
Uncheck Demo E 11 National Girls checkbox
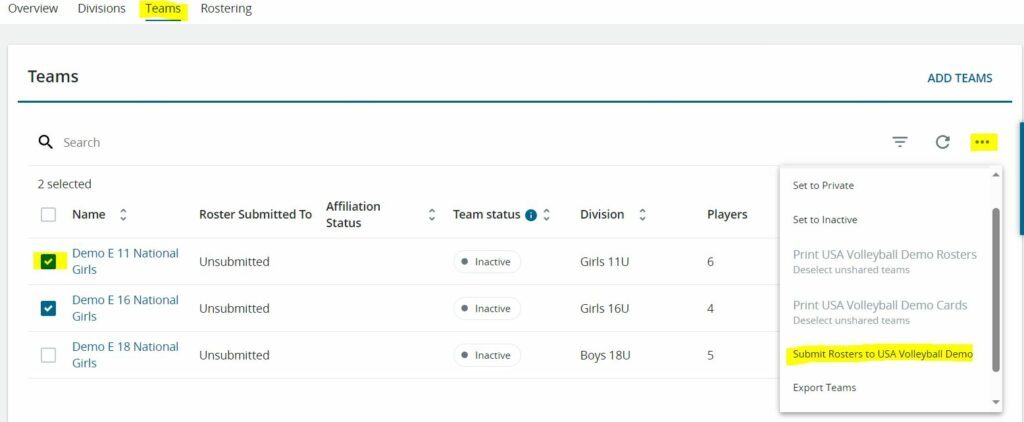(x=48, y=262)
